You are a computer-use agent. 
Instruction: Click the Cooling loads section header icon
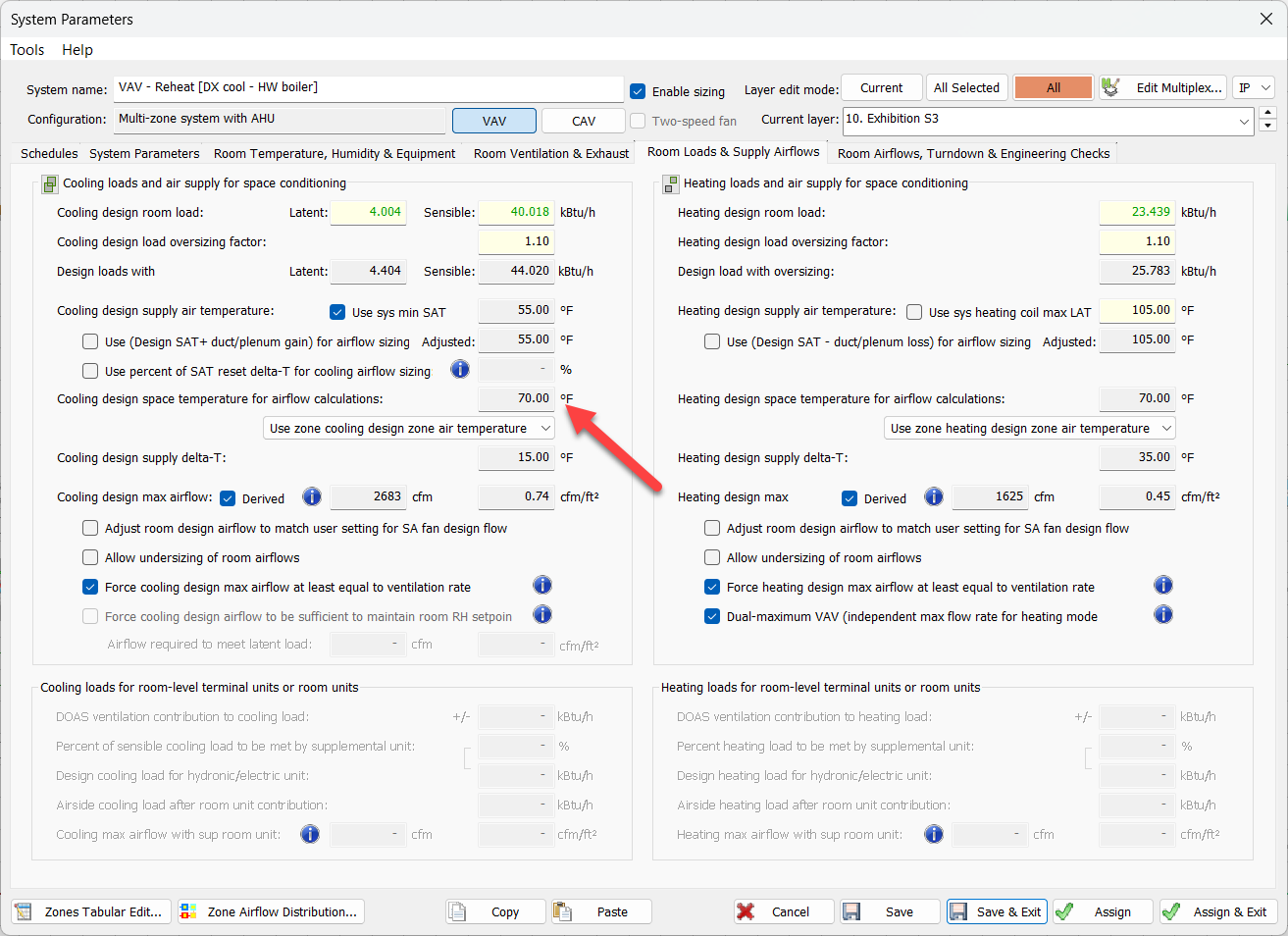(49, 183)
